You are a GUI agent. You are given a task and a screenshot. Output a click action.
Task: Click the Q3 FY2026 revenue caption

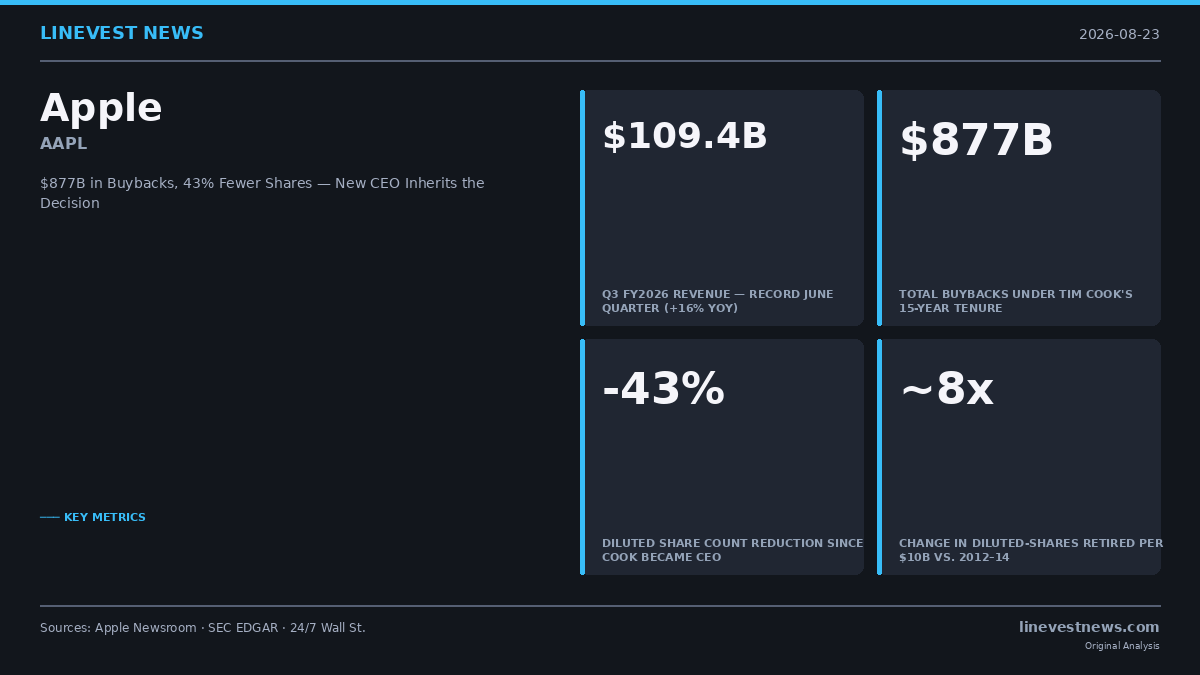point(717,301)
